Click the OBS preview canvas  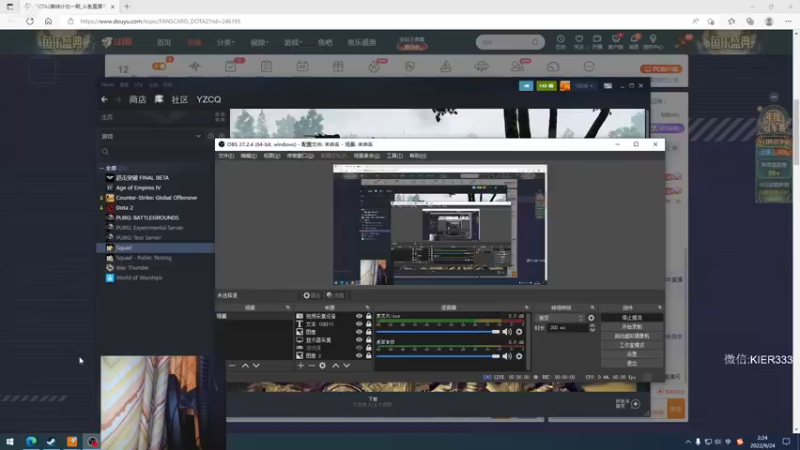pos(440,224)
